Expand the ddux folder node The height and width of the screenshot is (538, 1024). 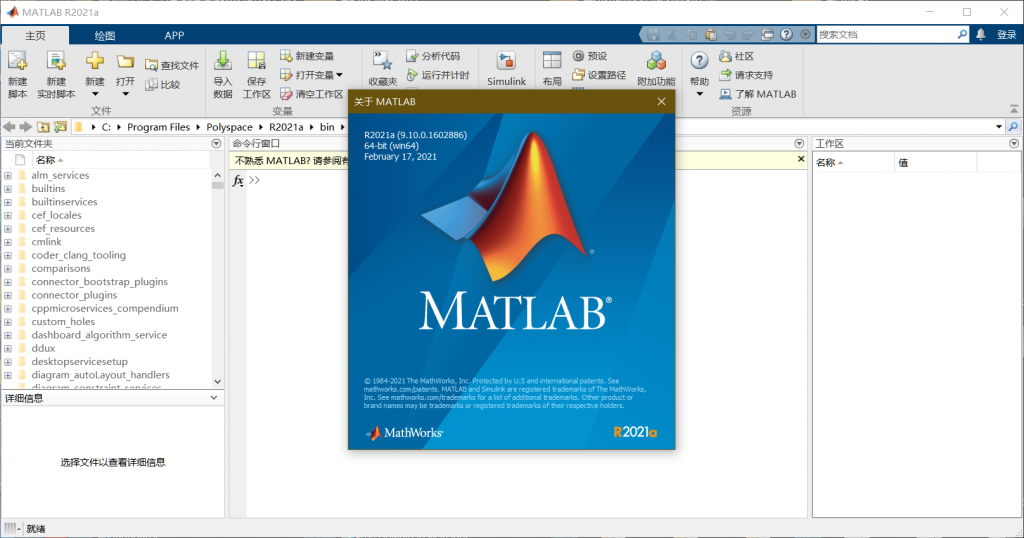(8, 349)
